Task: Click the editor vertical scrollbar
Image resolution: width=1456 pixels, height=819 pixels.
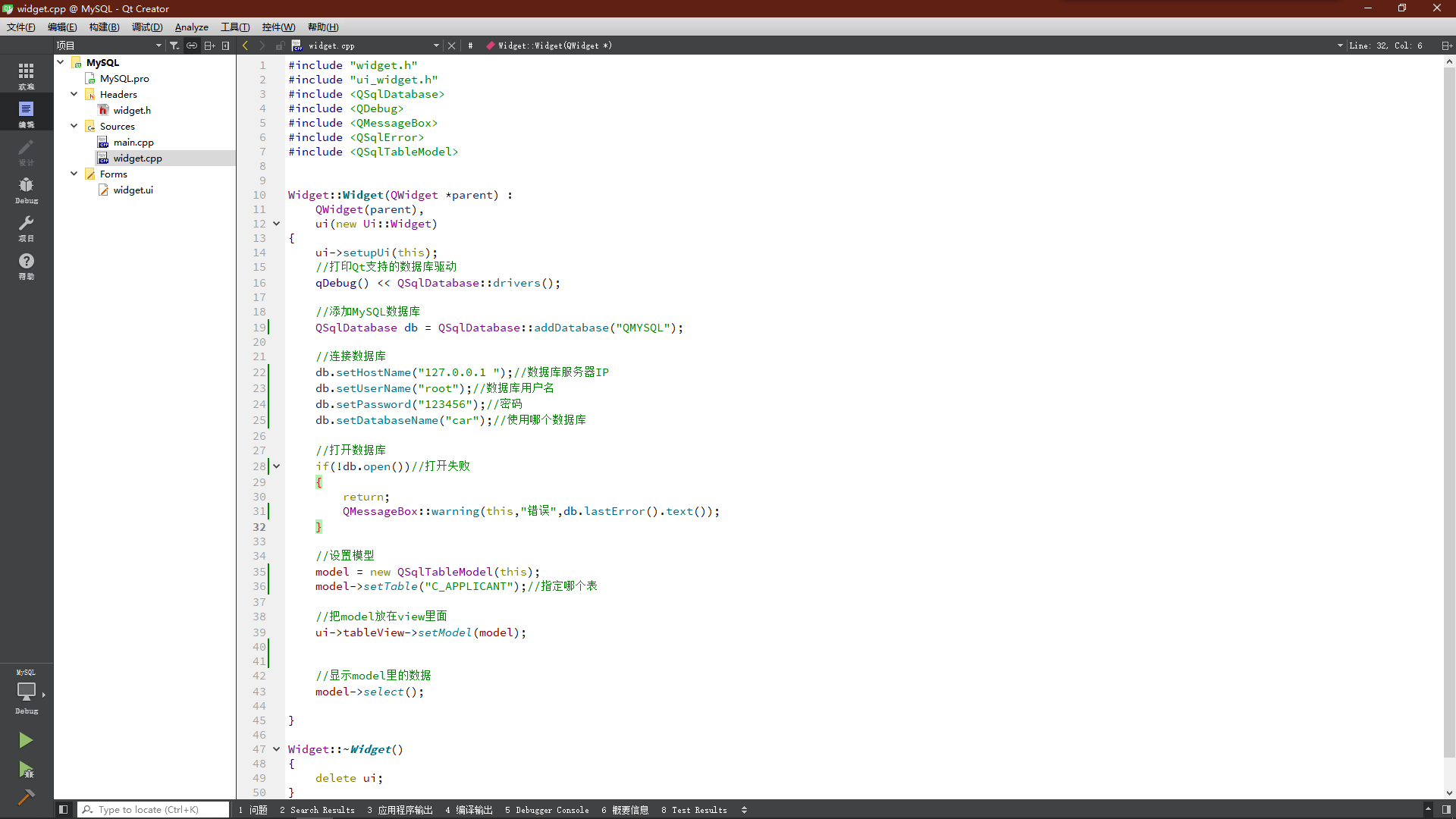Action: pos(1449,413)
